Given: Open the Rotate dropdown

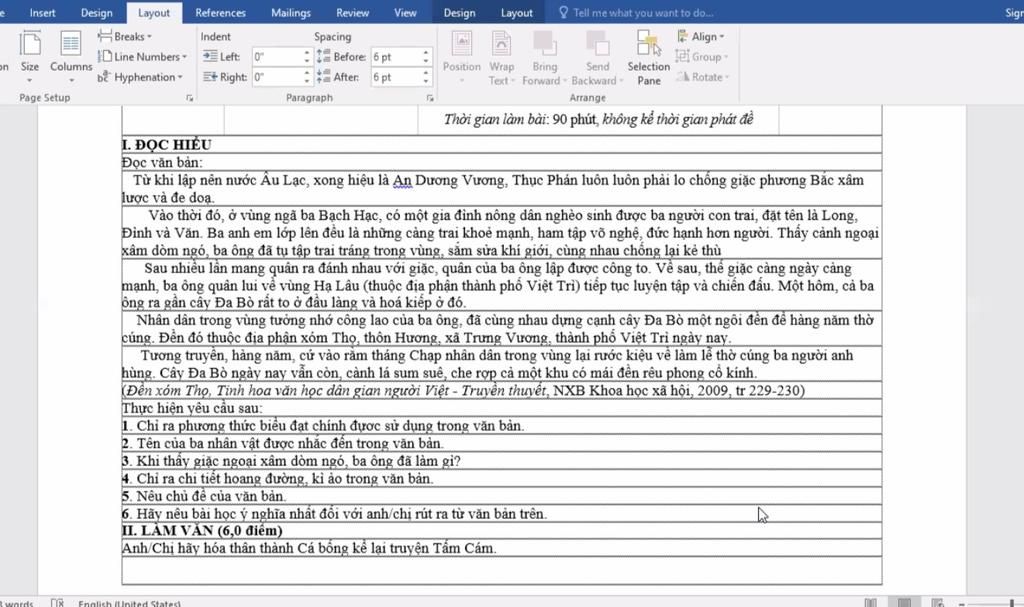Looking at the screenshot, I should pos(702,77).
